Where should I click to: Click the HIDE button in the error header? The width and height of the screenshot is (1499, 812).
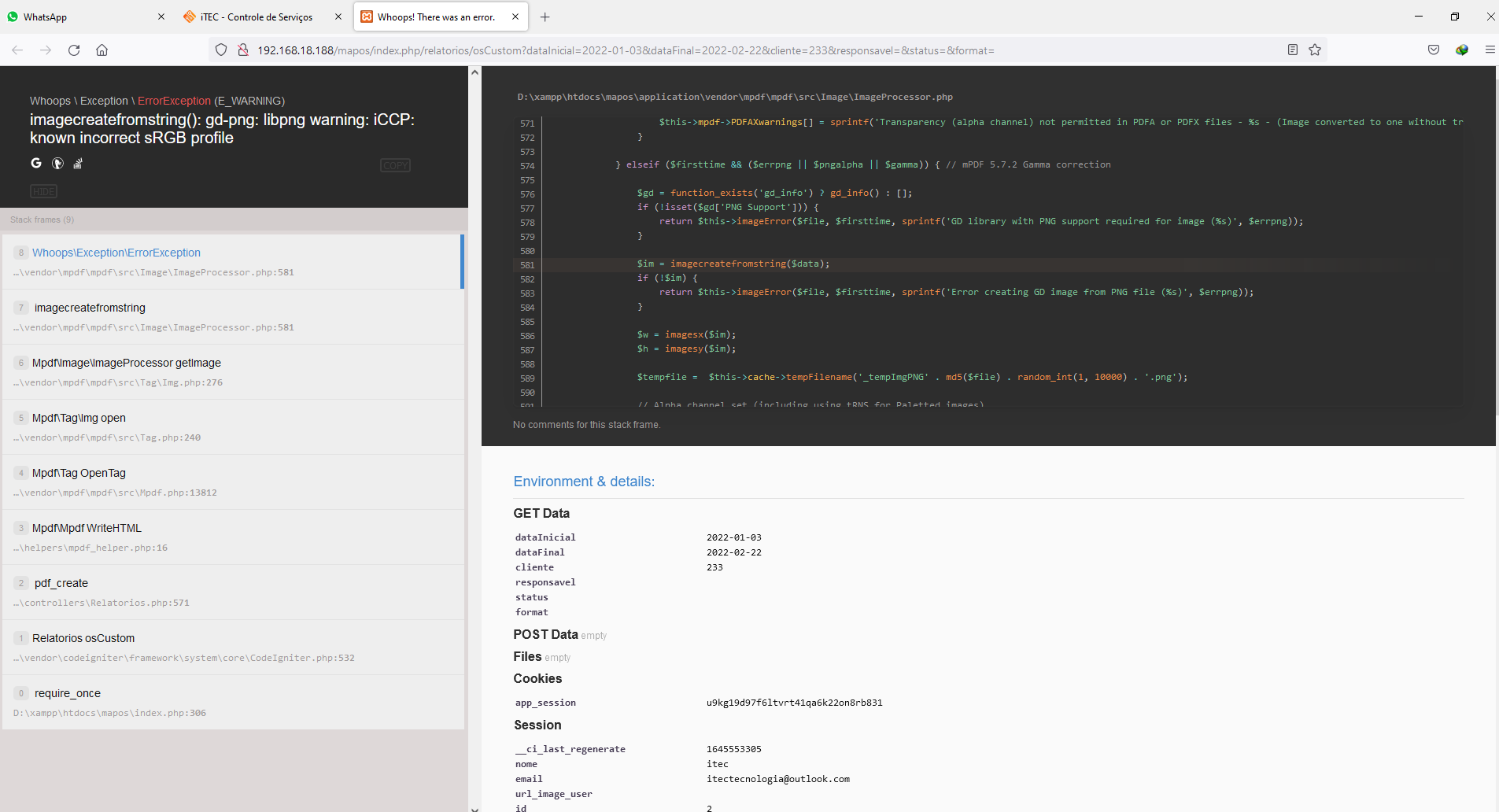pos(43,191)
